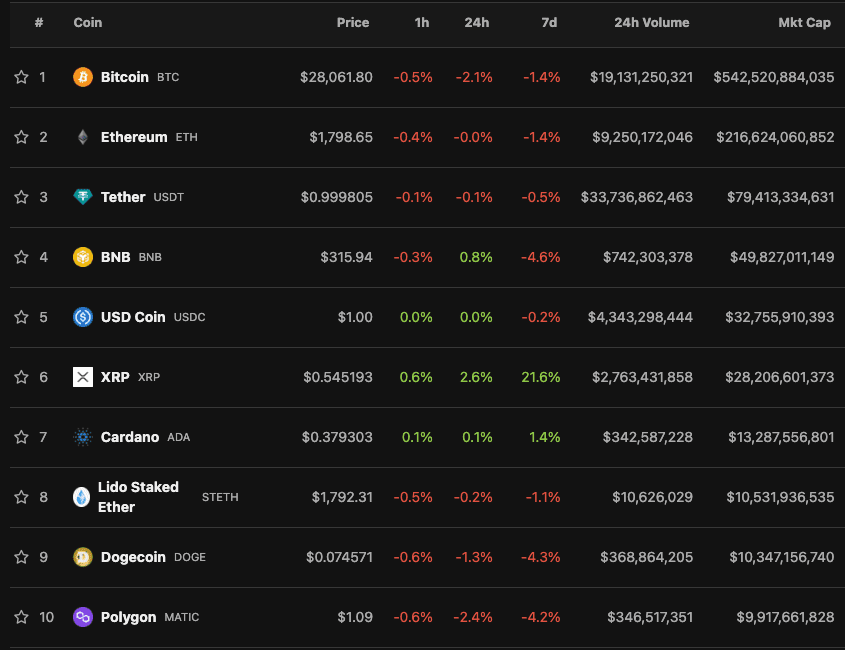Viewport: 845px width, 650px height.
Task: Open the Dogecoin coin page
Action: pyautogui.click(x=133, y=557)
